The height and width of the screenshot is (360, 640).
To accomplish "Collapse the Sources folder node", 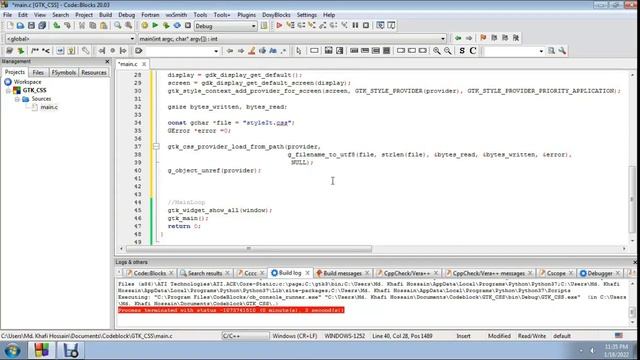I will [17, 99].
